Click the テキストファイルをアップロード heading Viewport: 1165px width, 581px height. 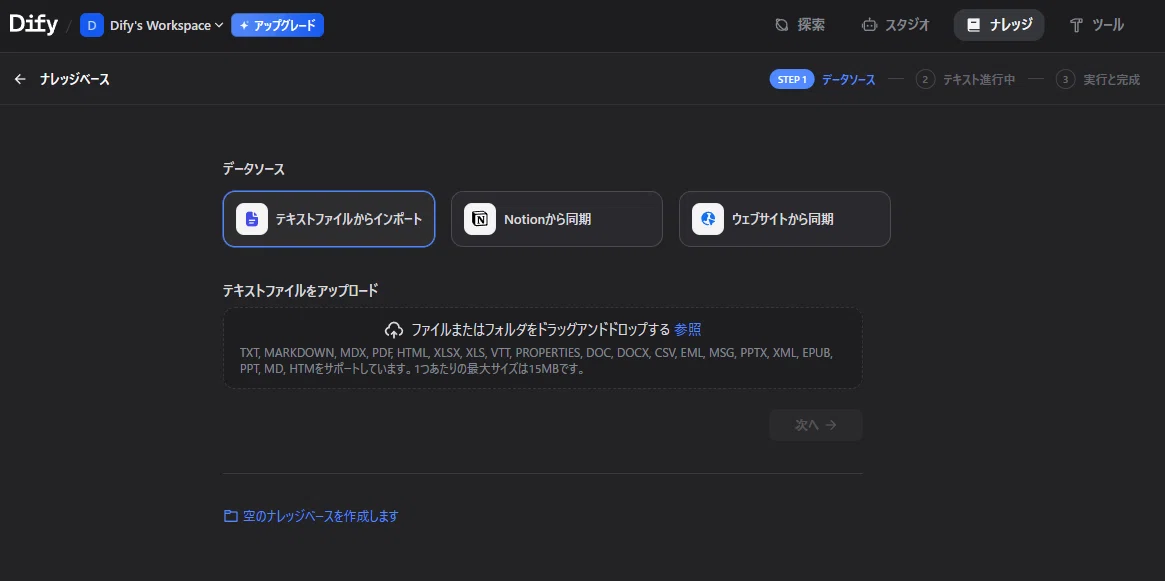pos(300,290)
